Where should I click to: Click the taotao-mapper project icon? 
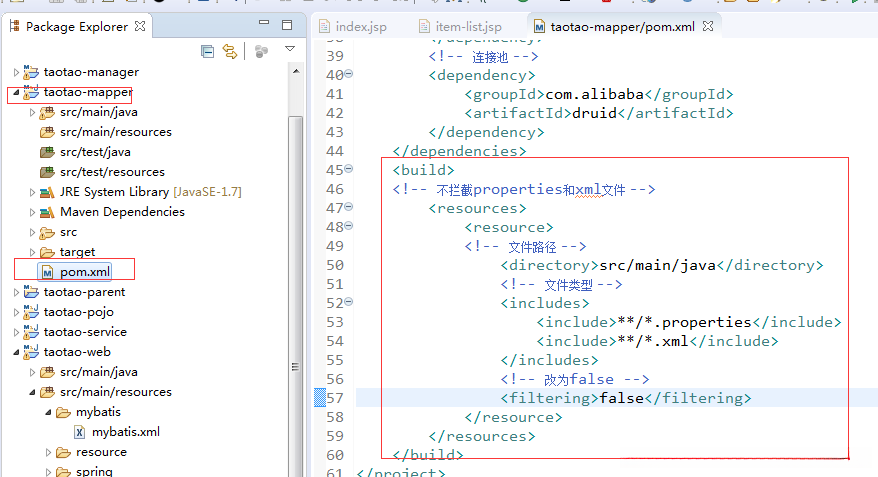click(31, 92)
